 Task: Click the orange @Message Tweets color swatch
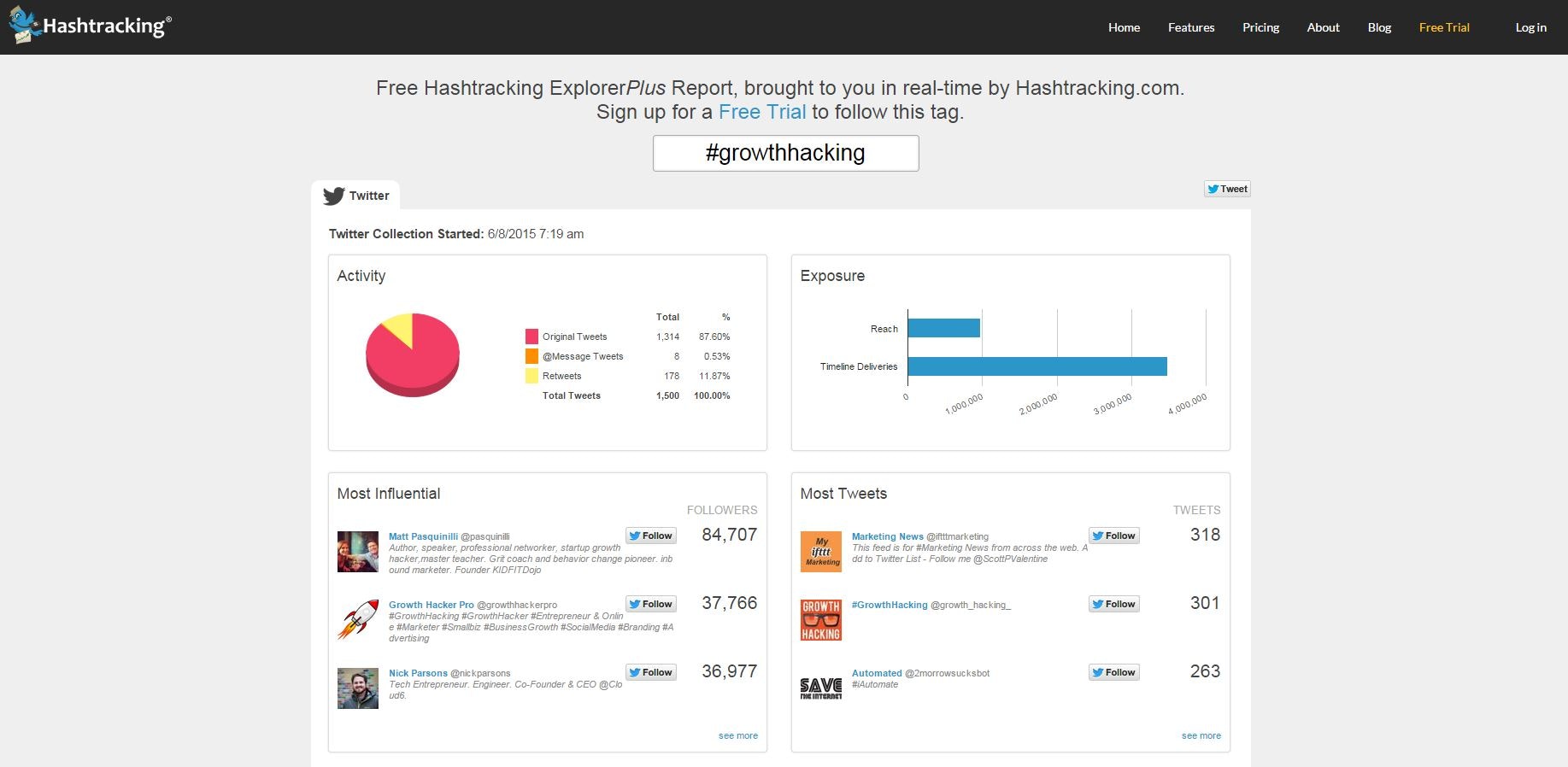coord(531,356)
